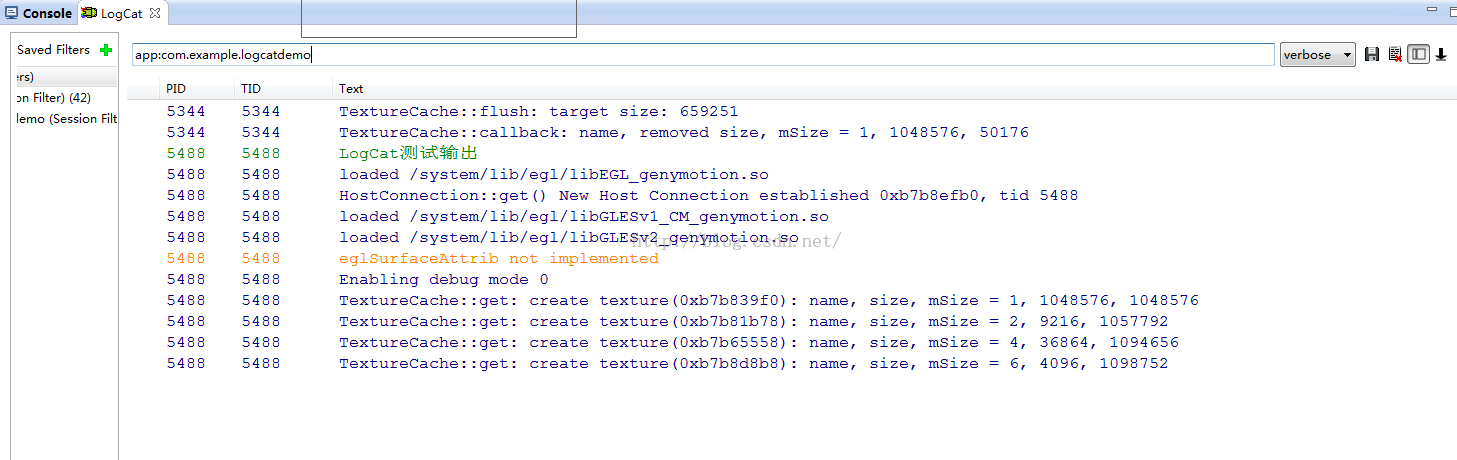1457x460 pixels.
Task: Click the TID column header
Action: click(251, 89)
